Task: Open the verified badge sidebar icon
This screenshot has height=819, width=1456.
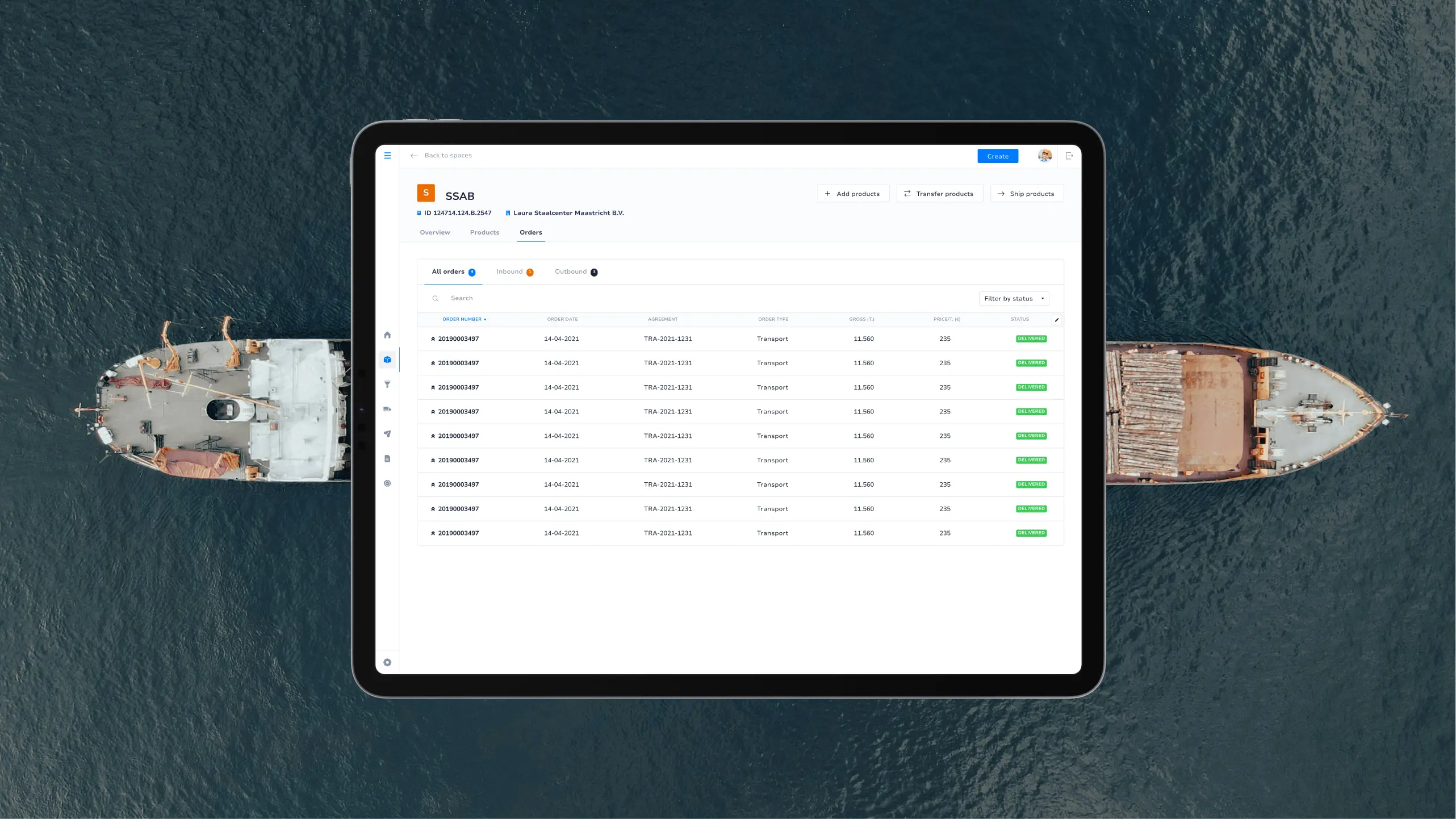Action: [x=387, y=483]
